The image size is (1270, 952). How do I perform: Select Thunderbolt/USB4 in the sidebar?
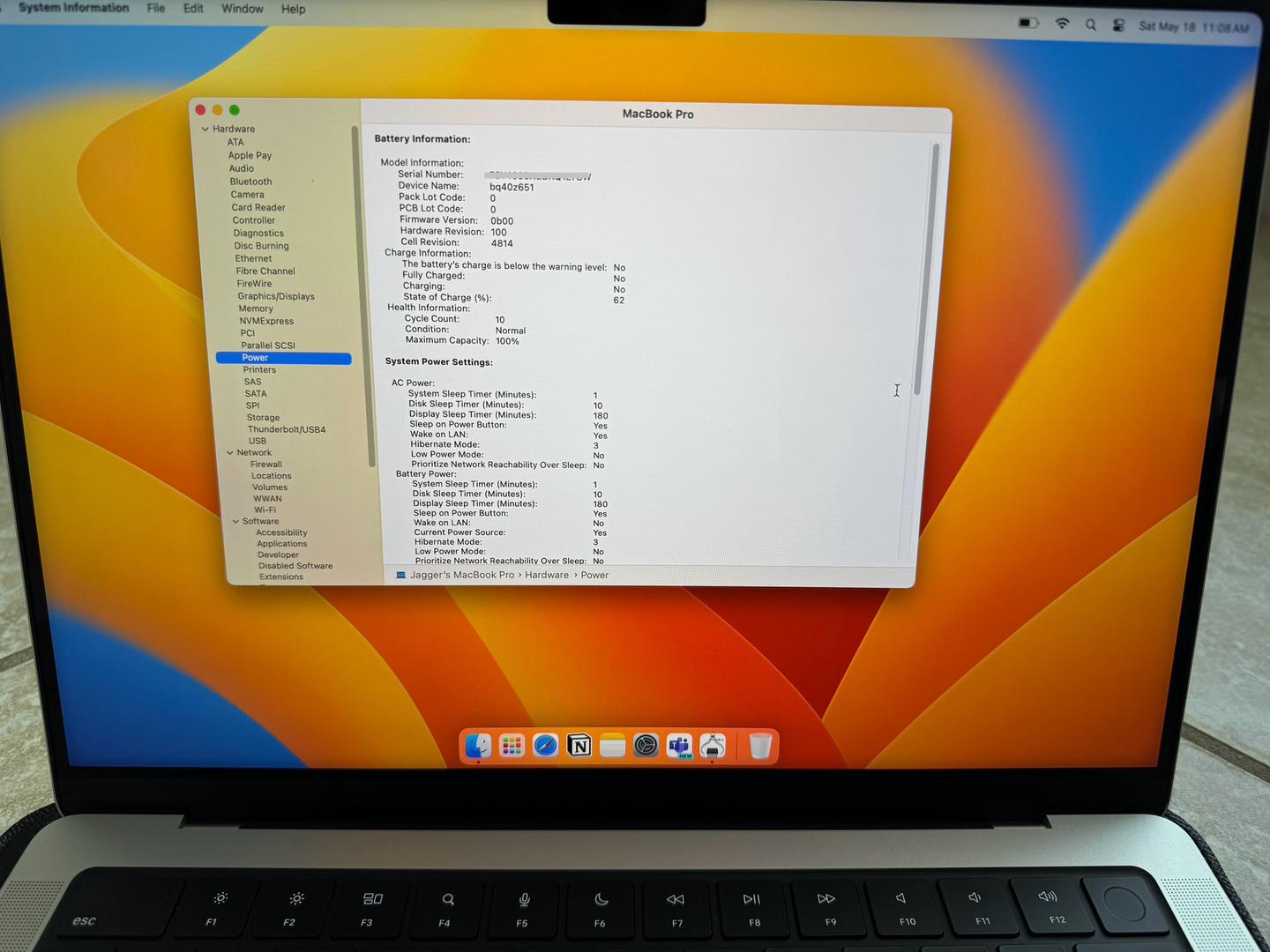pos(287,429)
